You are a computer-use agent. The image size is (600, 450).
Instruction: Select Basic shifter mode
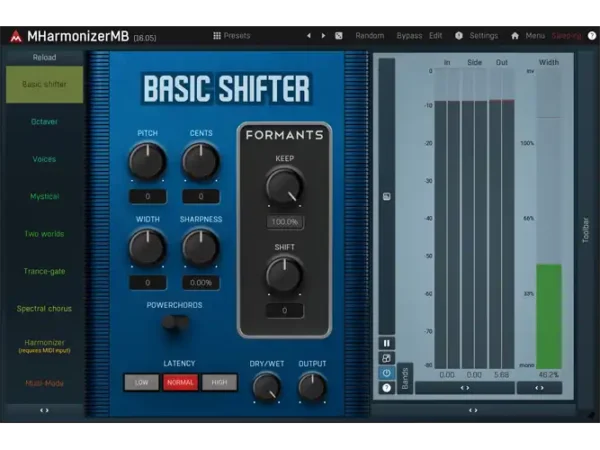(44, 84)
